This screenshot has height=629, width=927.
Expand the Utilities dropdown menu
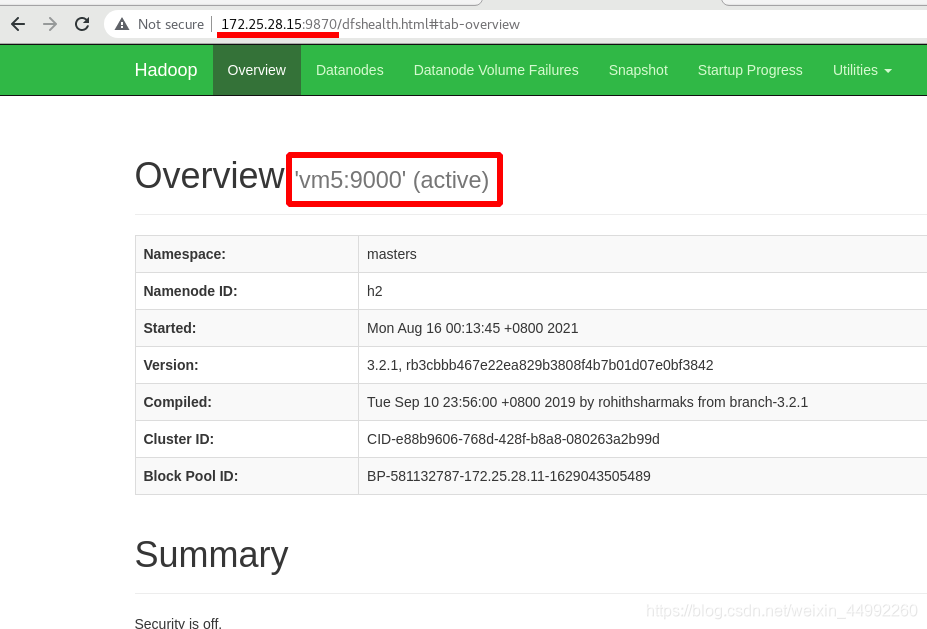(862, 70)
